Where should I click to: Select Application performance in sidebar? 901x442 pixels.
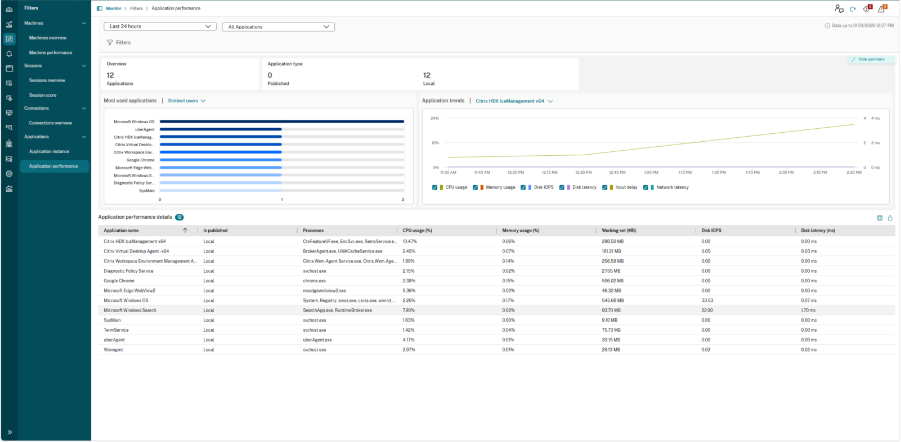(55, 166)
